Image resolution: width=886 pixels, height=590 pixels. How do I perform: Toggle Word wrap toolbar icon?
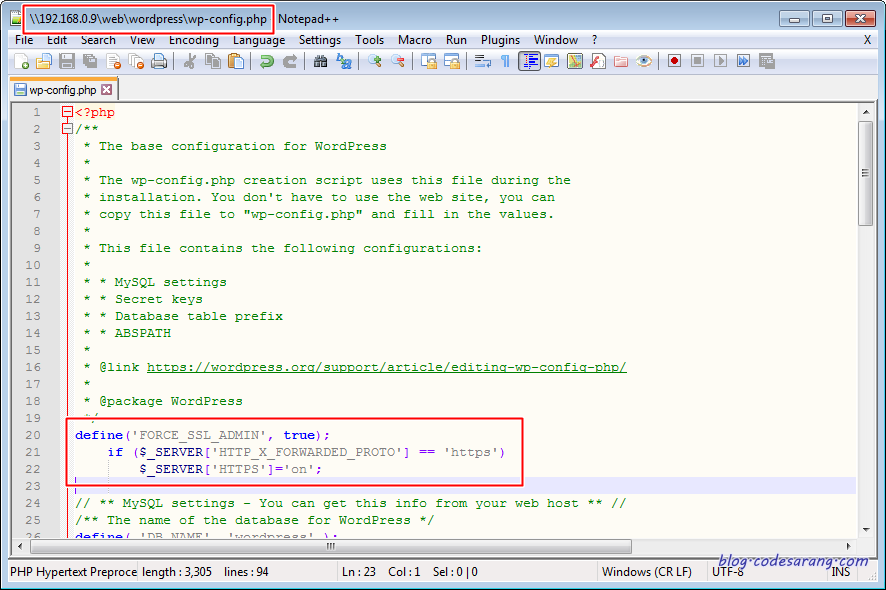tap(482, 61)
